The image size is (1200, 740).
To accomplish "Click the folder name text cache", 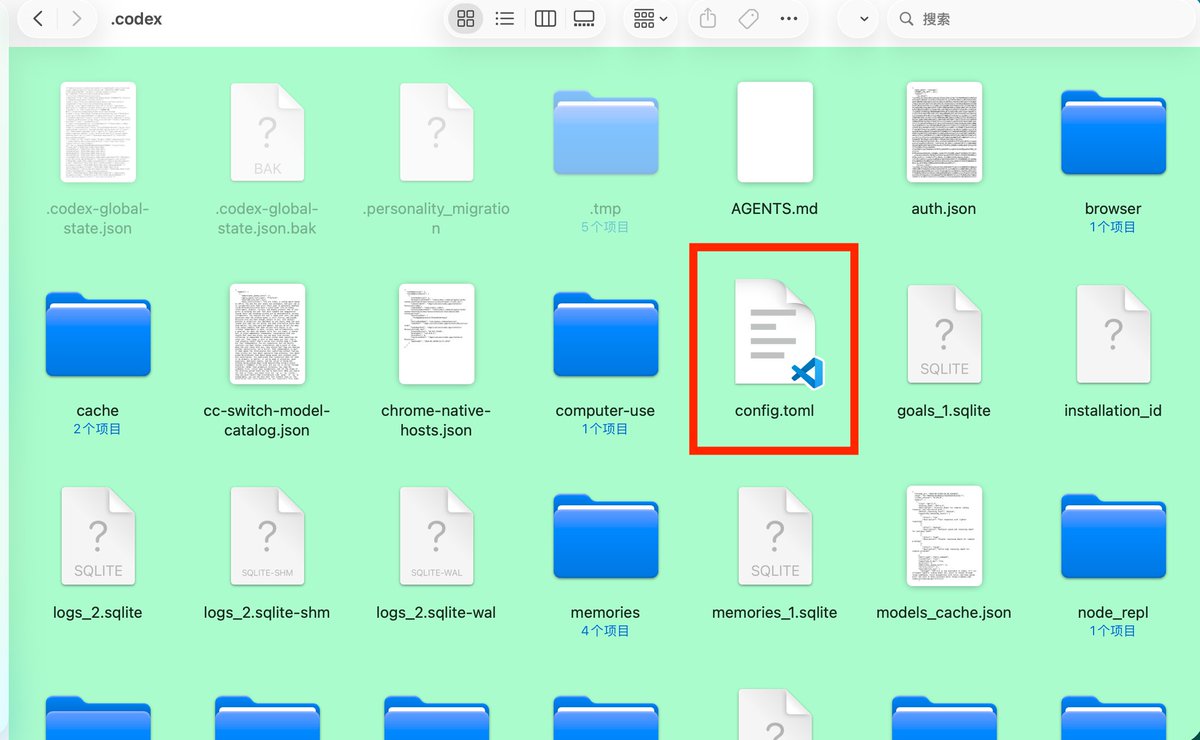I will (98, 410).
